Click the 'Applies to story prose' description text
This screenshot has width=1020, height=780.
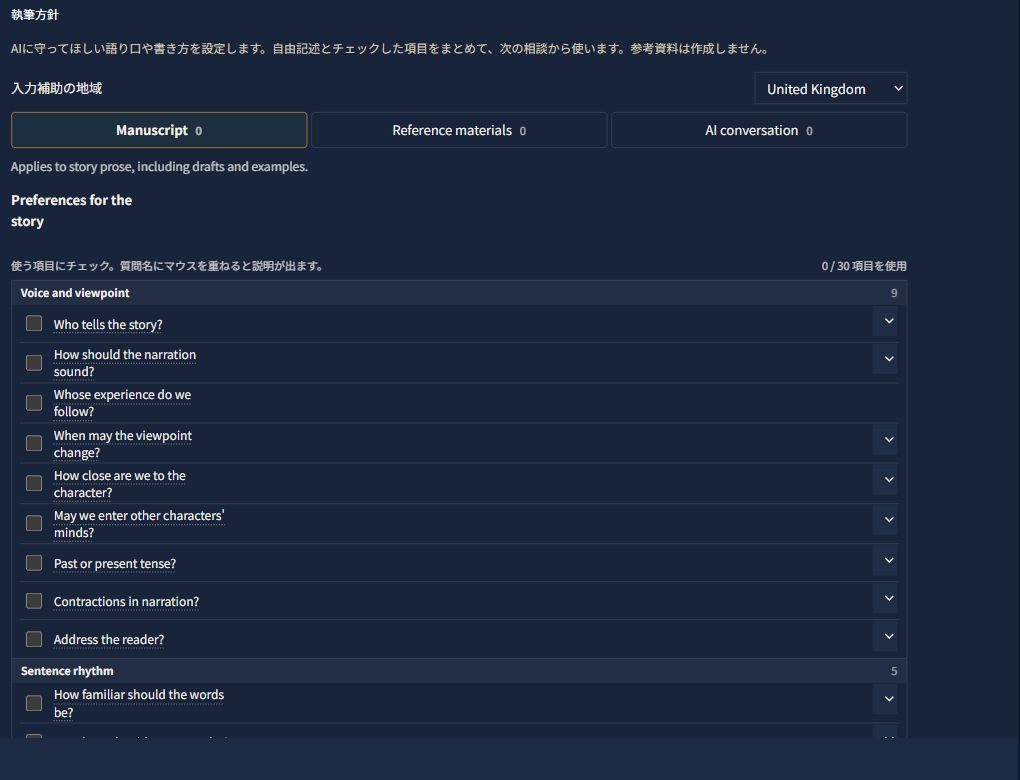159,167
